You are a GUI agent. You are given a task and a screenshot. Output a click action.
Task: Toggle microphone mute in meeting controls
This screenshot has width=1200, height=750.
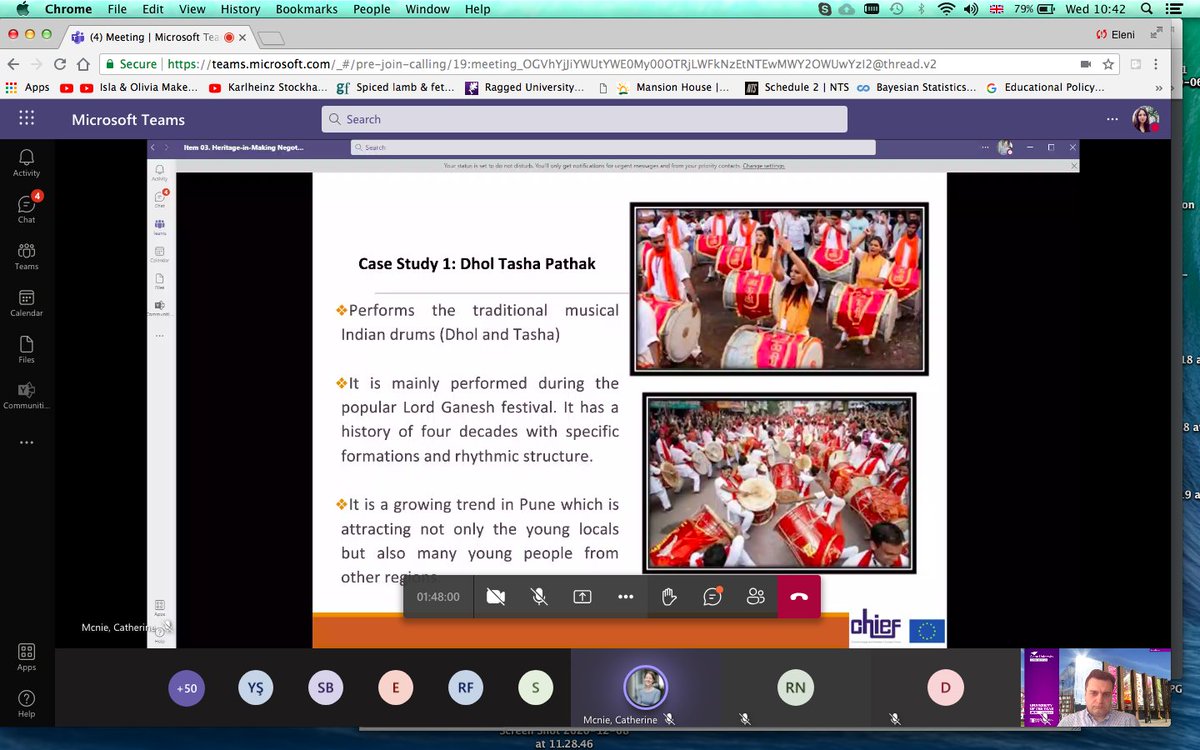(x=538, y=596)
